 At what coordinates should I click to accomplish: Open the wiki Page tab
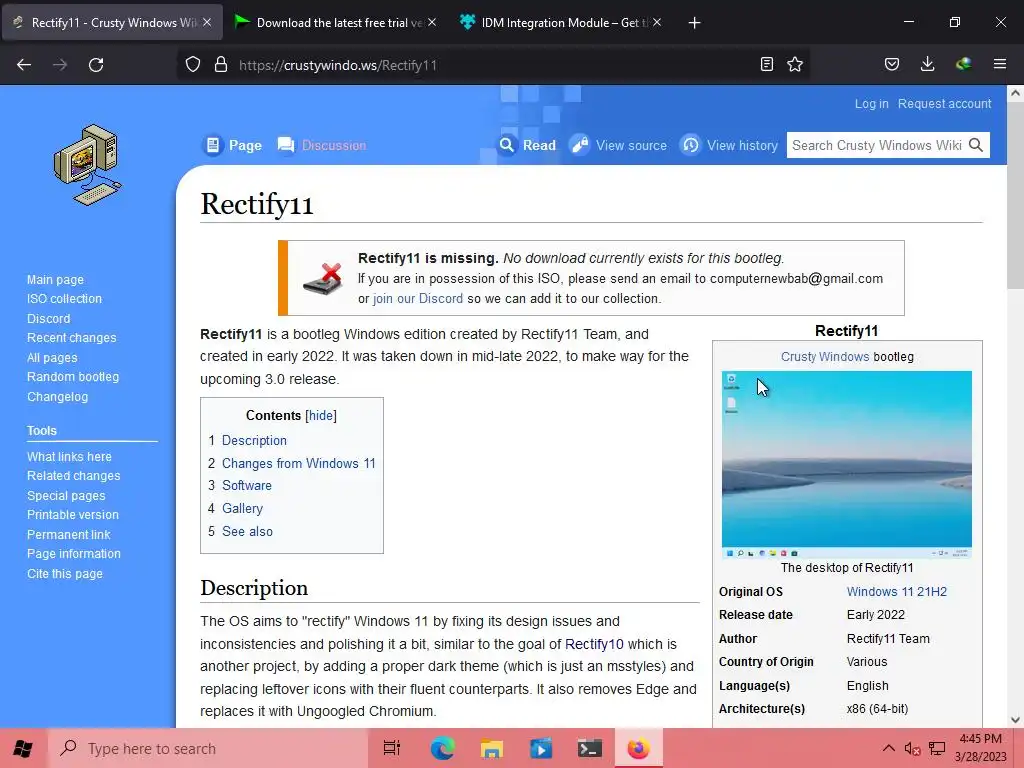[x=233, y=145]
